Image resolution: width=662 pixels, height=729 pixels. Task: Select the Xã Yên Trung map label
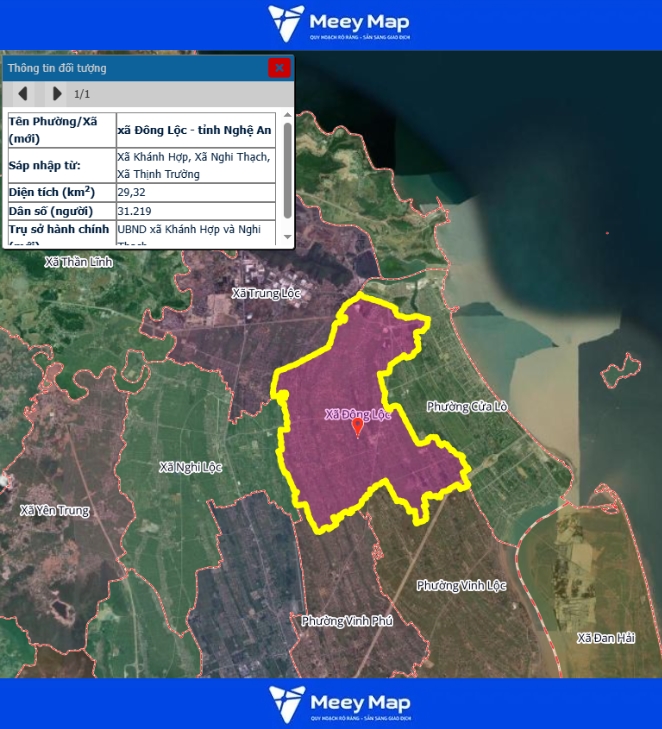(x=55, y=511)
